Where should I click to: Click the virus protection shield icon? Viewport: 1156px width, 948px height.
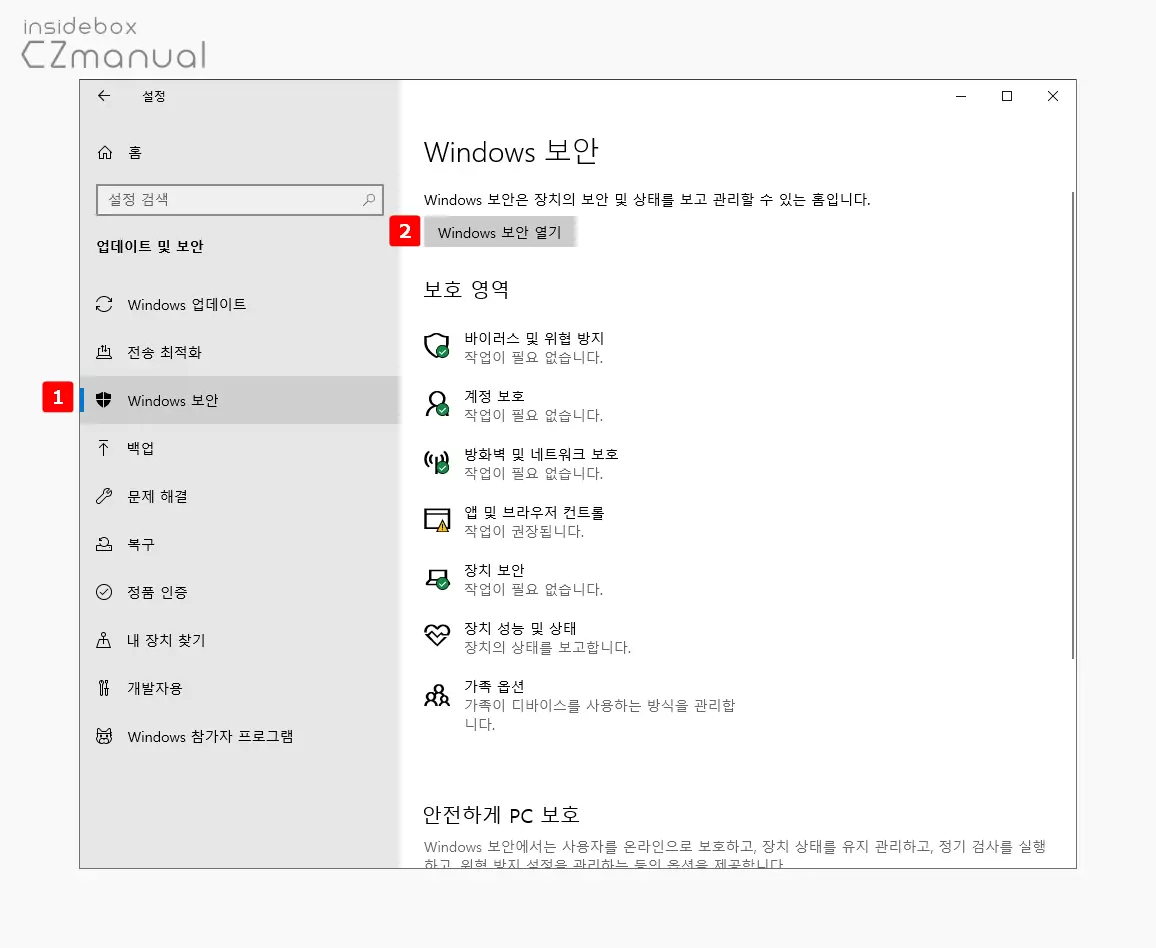[436, 345]
